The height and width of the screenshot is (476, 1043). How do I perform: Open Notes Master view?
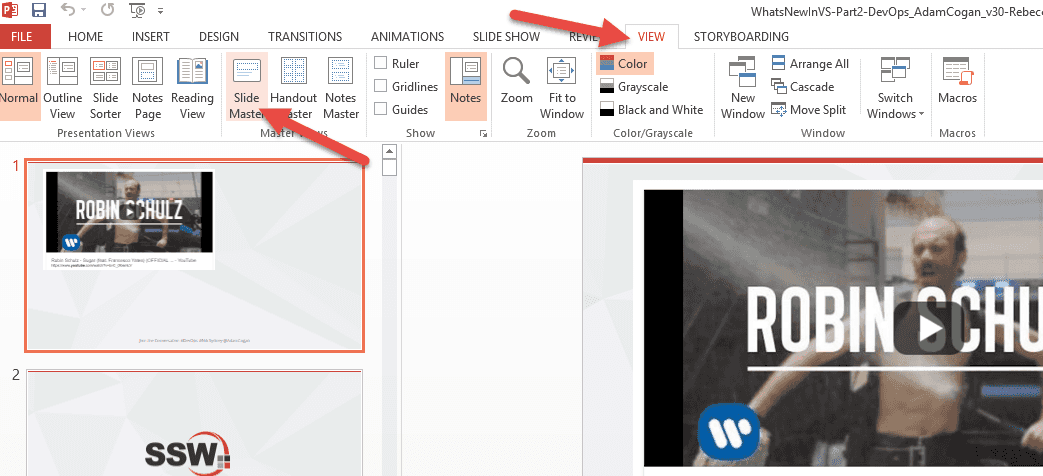pyautogui.click(x=340, y=86)
